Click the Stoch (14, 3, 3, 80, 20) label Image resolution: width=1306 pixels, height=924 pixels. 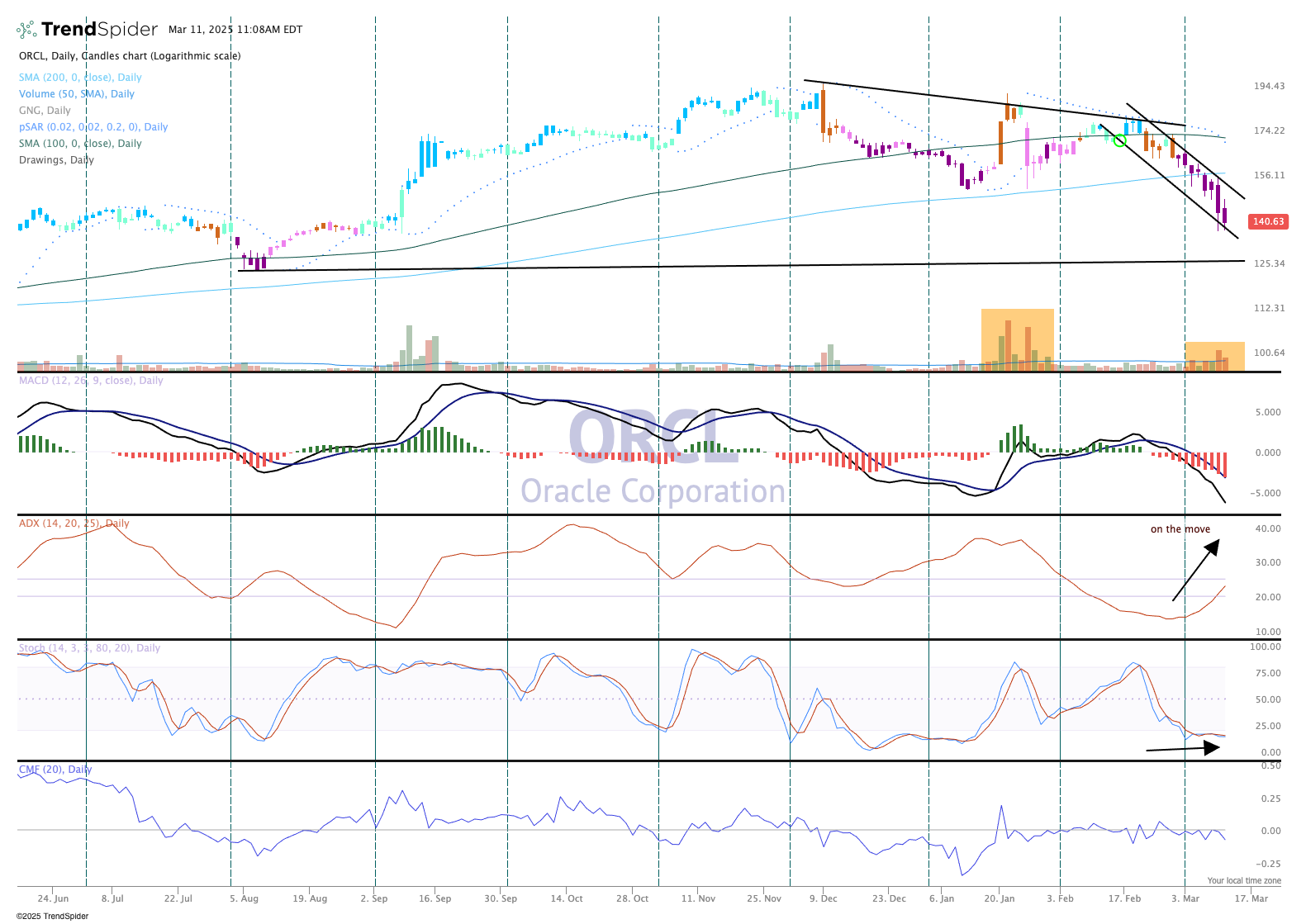pyautogui.click(x=89, y=648)
